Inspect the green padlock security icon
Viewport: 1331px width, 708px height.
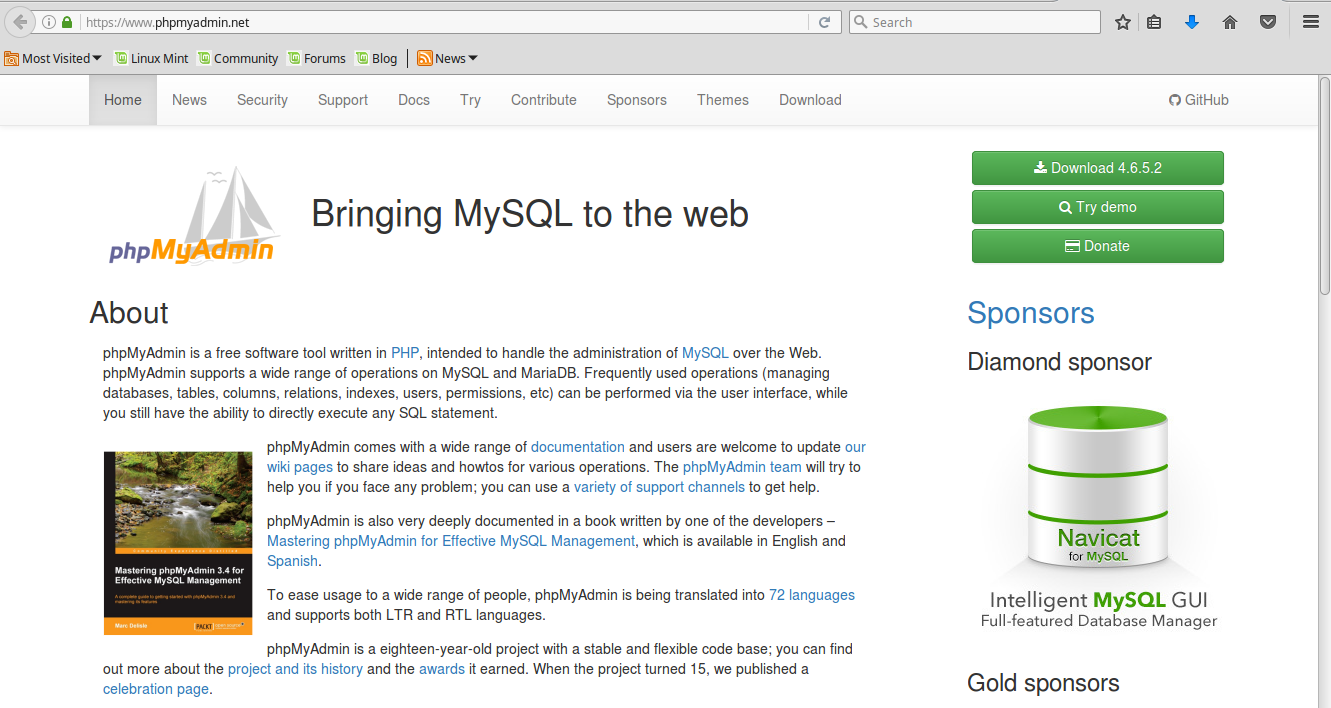coord(67,22)
